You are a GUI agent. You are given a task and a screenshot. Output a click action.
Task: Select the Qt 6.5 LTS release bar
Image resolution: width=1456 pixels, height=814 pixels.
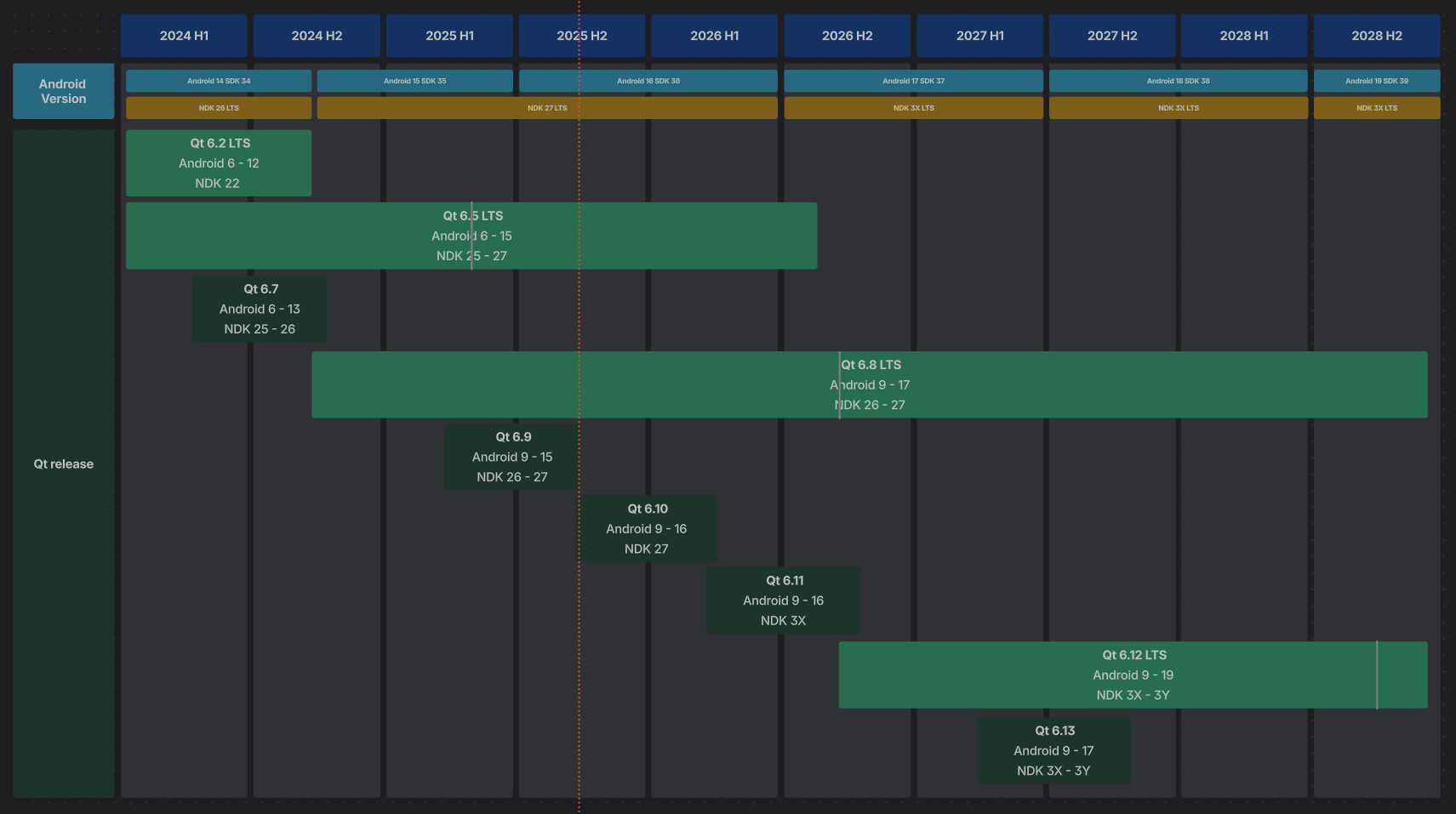pyautogui.click(x=471, y=236)
